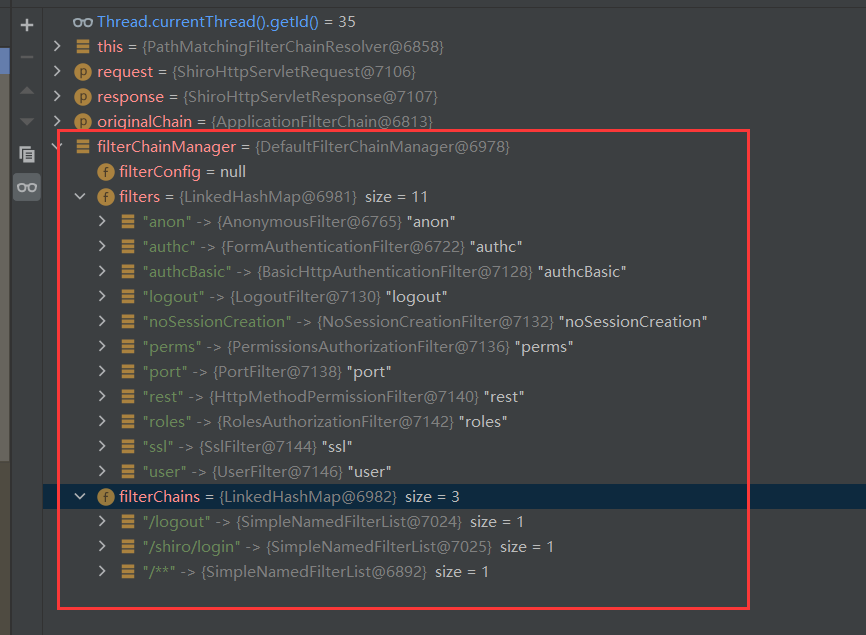866x635 pixels.
Task: Expand the "user" UserFilter entry
Action: 102,471
